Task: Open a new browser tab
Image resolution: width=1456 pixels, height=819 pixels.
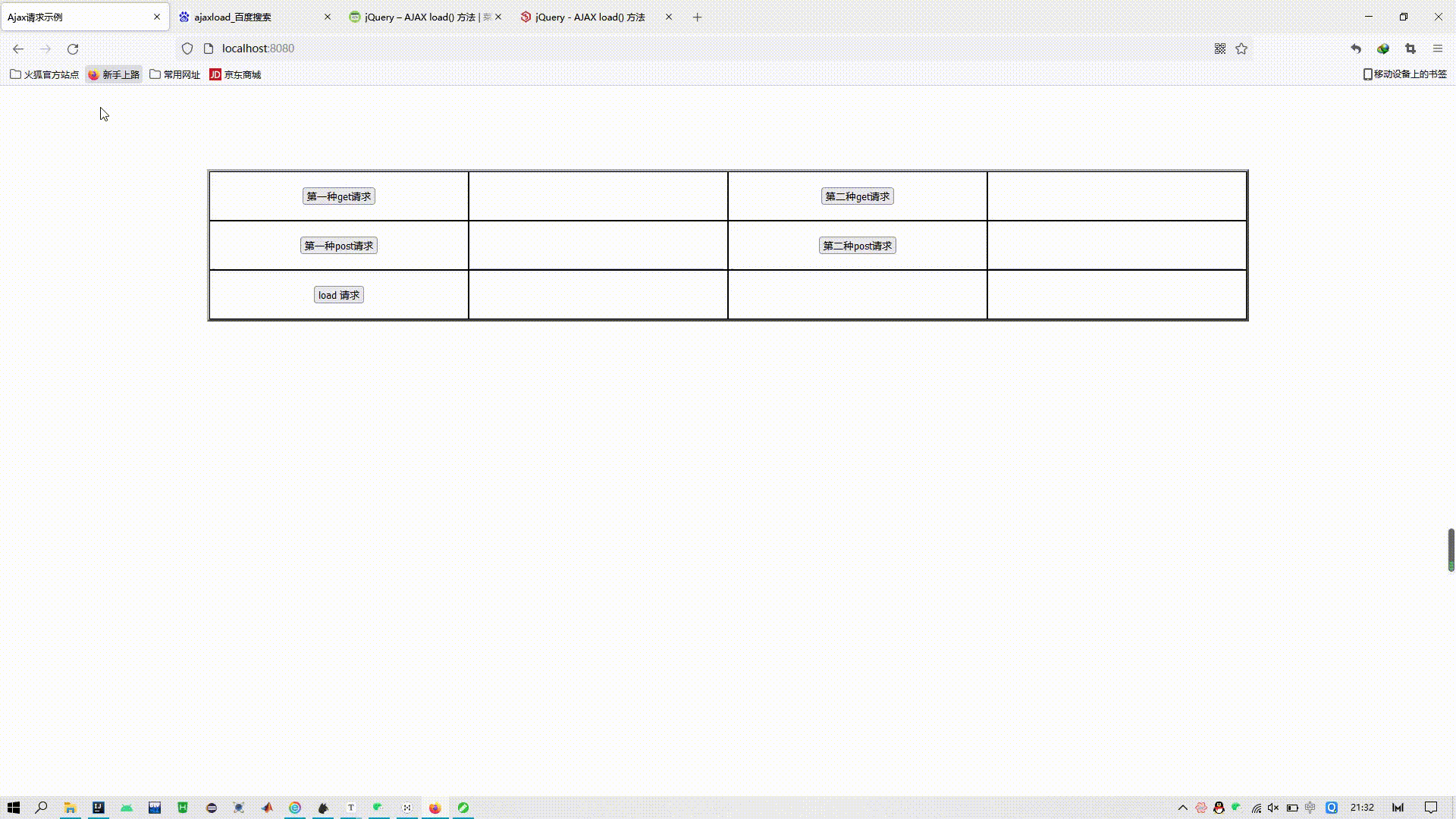Action: [x=698, y=17]
